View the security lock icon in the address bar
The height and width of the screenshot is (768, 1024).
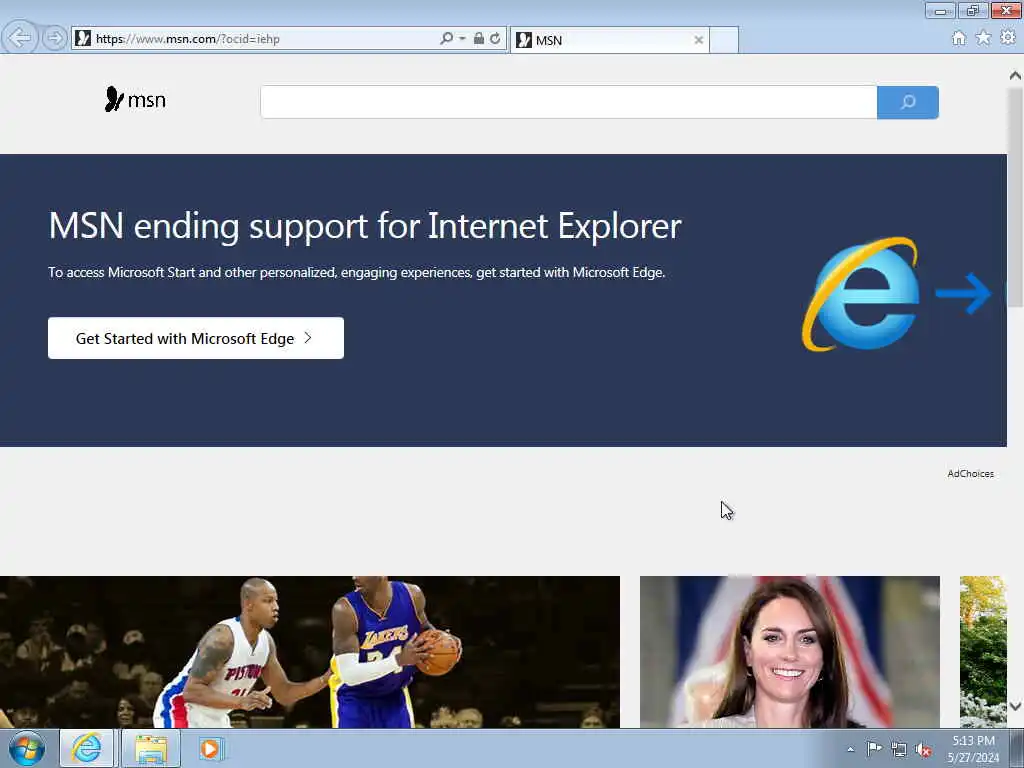pyautogui.click(x=479, y=39)
